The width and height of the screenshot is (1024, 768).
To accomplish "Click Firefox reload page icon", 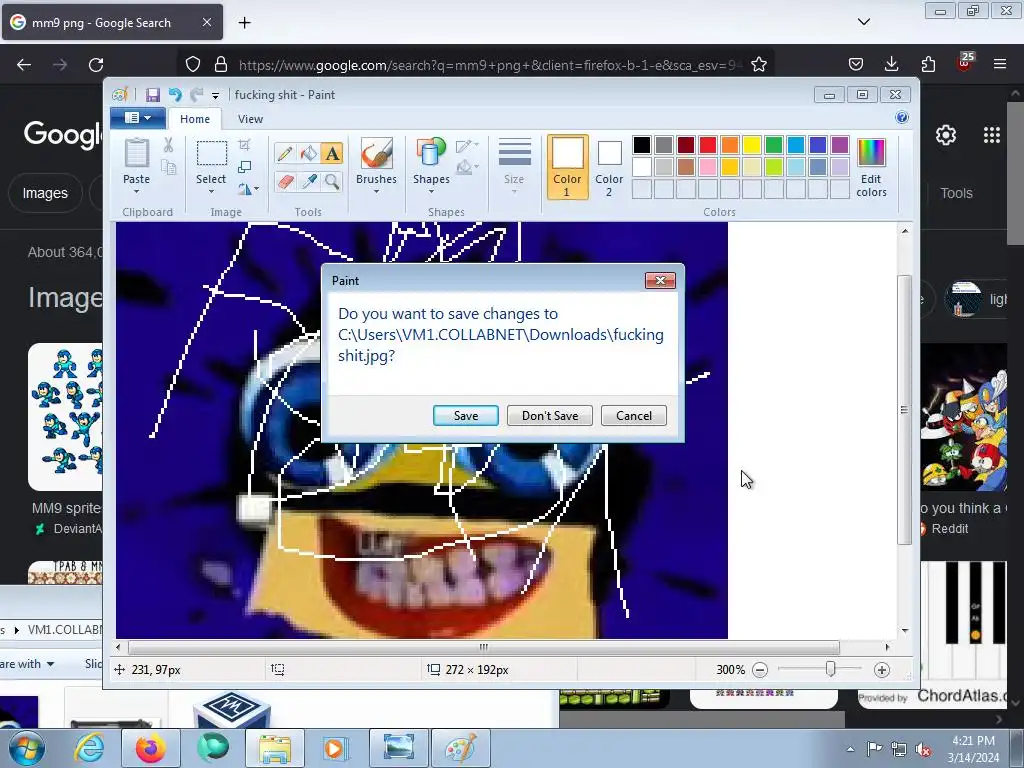I will [x=96, y=65].
